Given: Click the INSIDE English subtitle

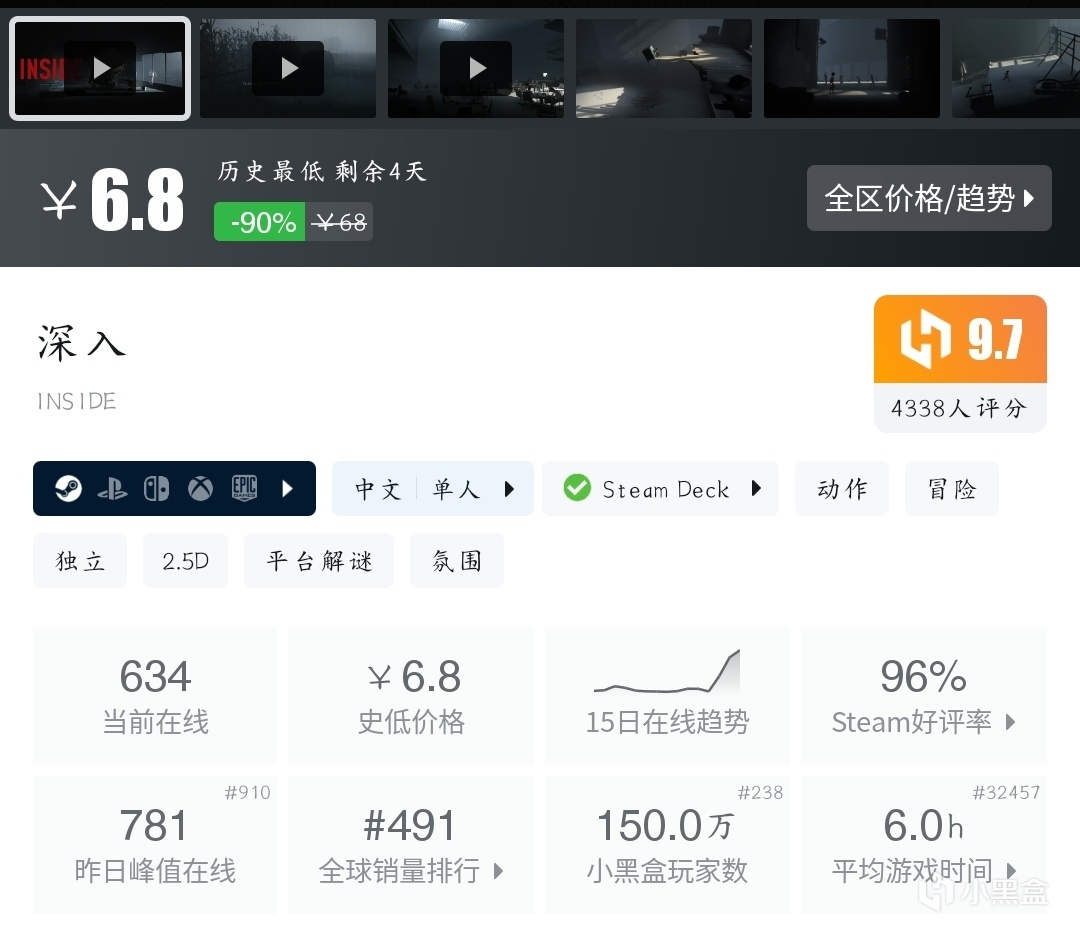Looking at the screenshot, I should (76, 401).
